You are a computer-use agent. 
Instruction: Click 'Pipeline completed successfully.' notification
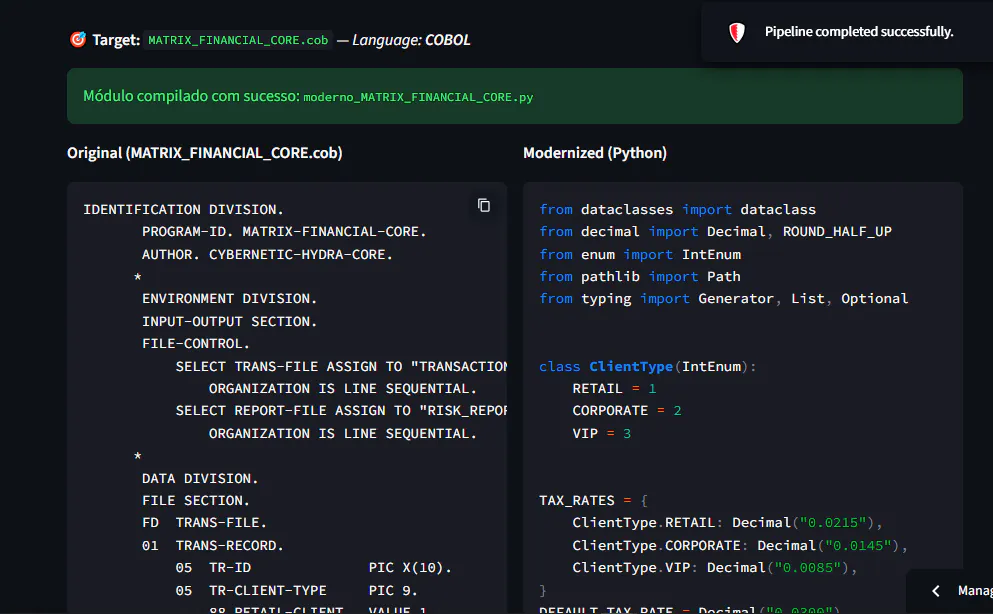[859, 32]
